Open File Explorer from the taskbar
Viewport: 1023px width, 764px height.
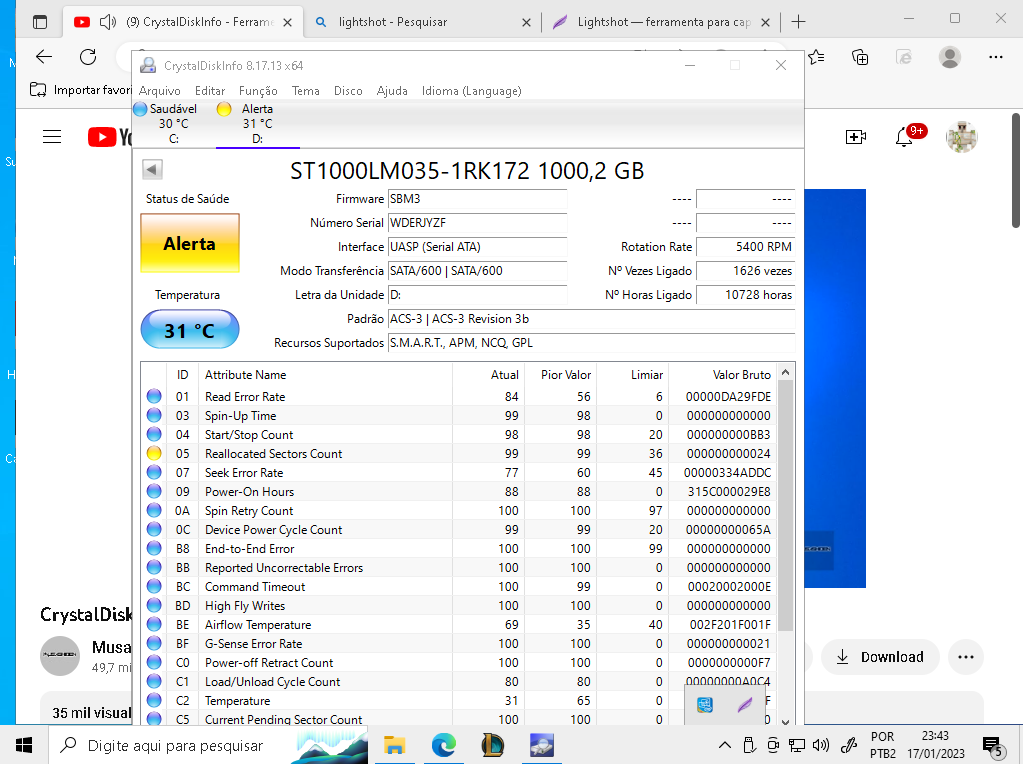tap(394, 745)
